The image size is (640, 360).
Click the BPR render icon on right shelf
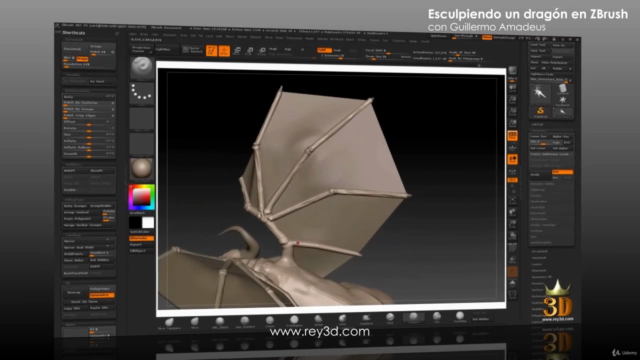point(513,70)
